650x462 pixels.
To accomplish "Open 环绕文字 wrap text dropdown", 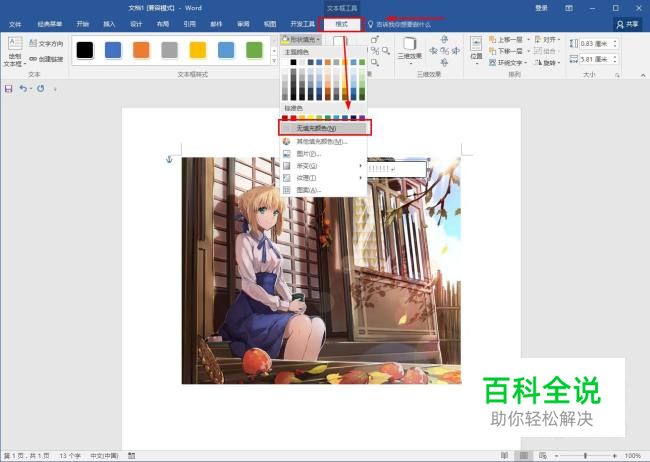I will 509,63.
